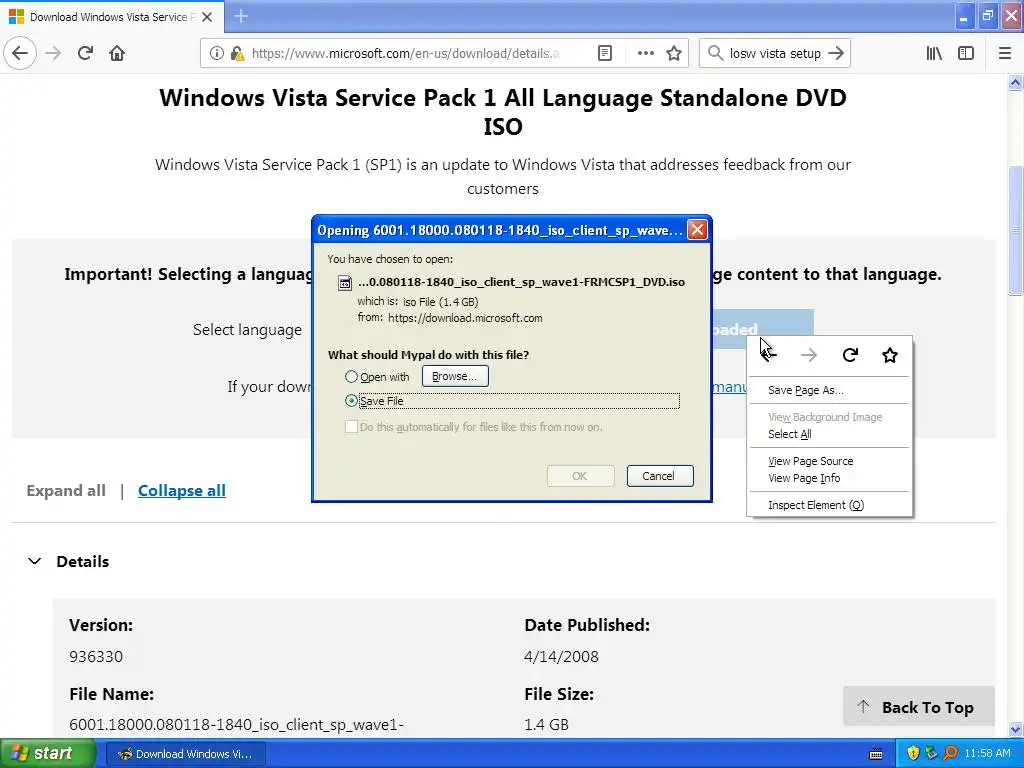Click the Browse button in dialog
Screen dimensions: 1024x768
tap(455, 376)
